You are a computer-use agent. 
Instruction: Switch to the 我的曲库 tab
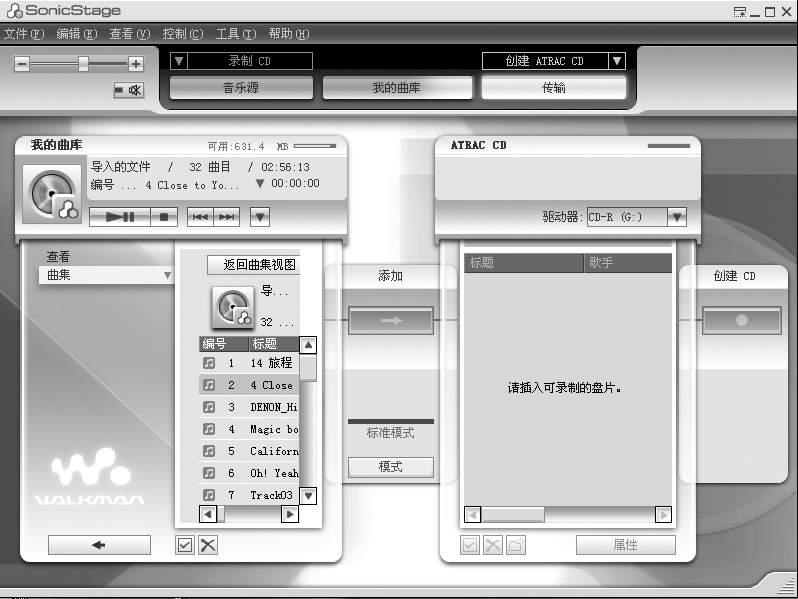pyautogui.click(x=397, y=88)
